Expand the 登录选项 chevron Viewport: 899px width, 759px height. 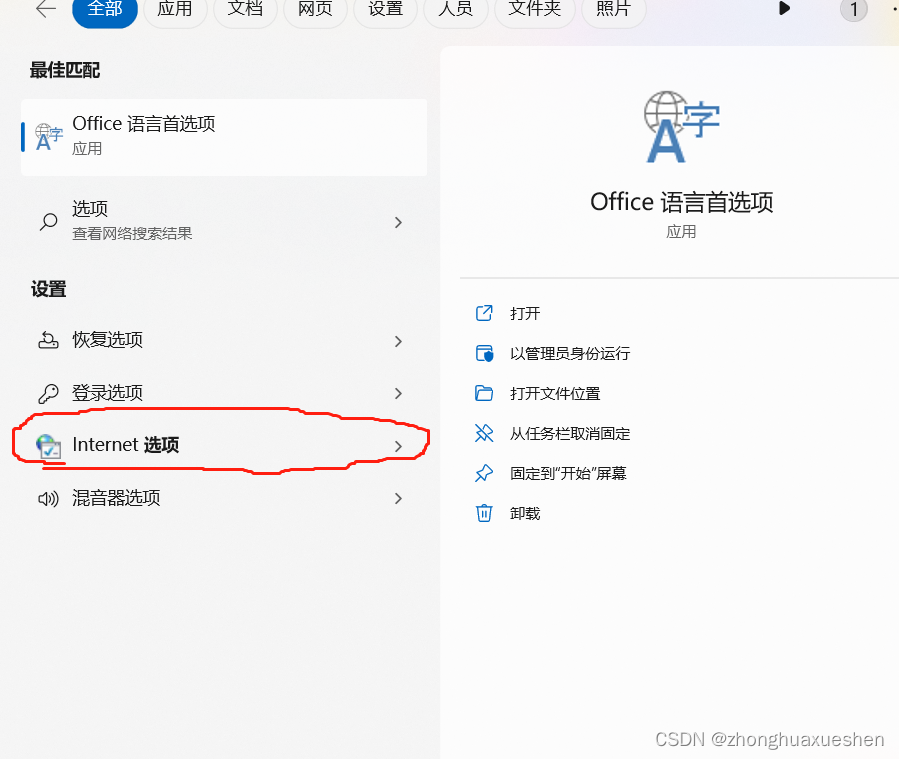coord(398,393)
